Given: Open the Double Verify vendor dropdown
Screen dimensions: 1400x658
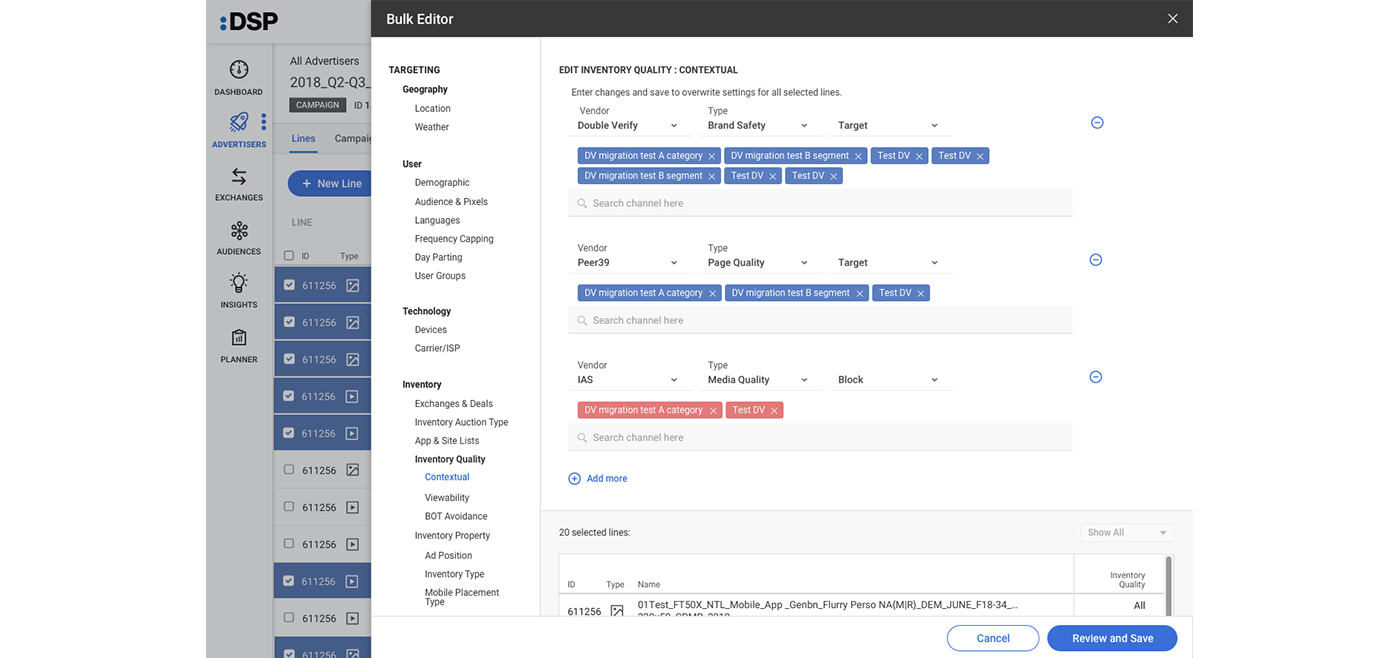Looking at the screenshot, I should click(629, 126).
